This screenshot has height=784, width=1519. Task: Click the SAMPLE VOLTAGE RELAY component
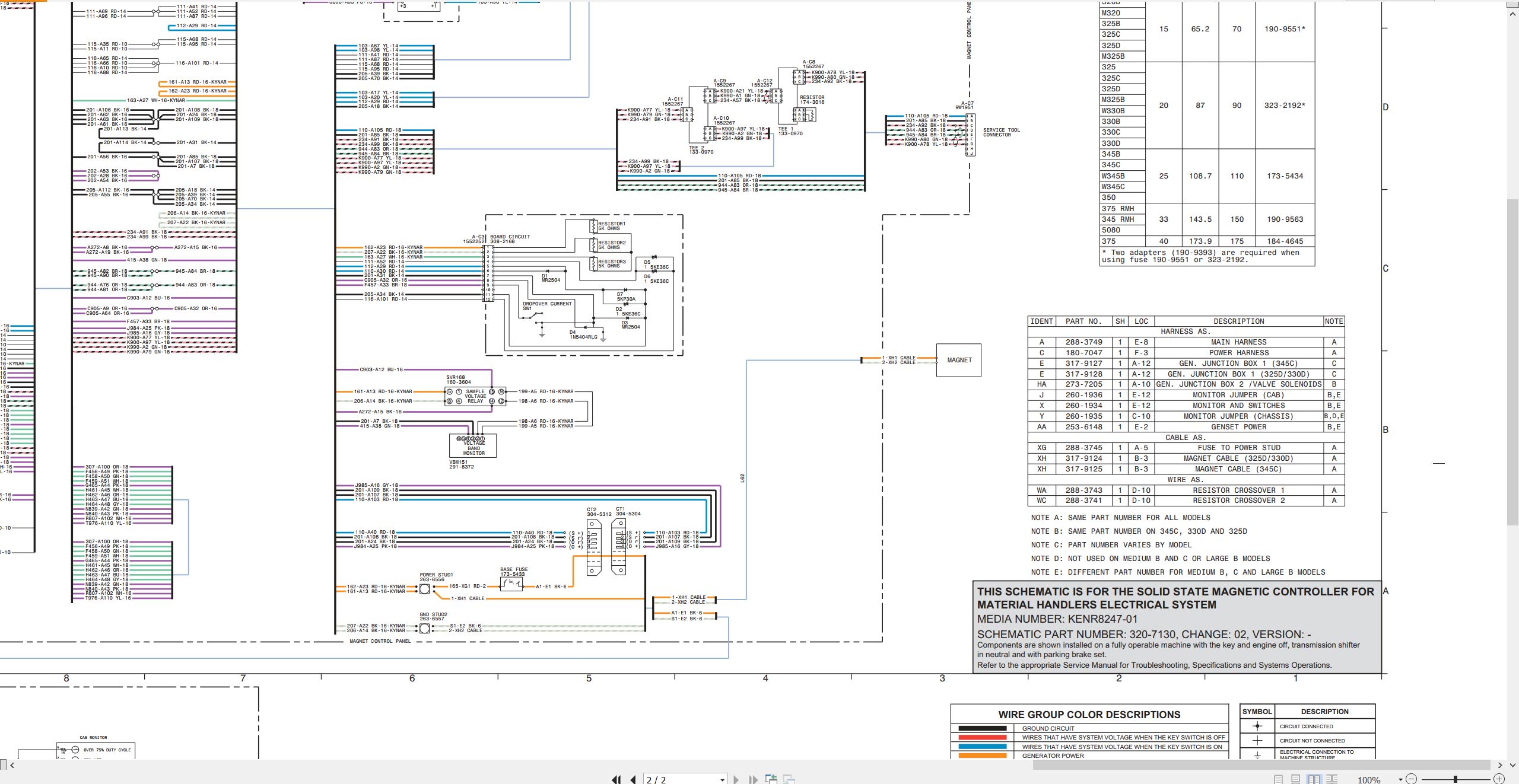pyautogui.click(x=475, y=396)
